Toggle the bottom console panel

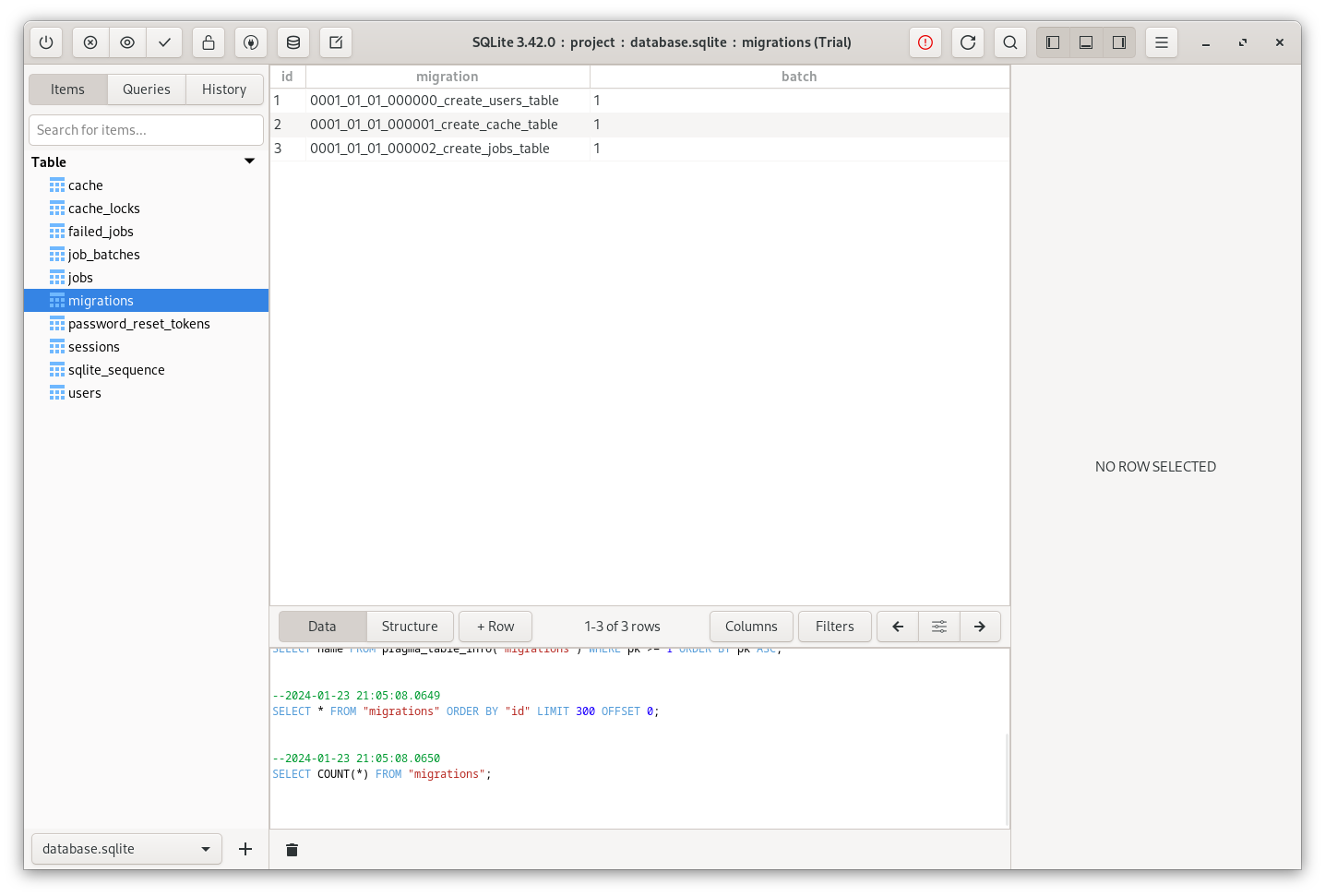click(x=1086, y=42)
